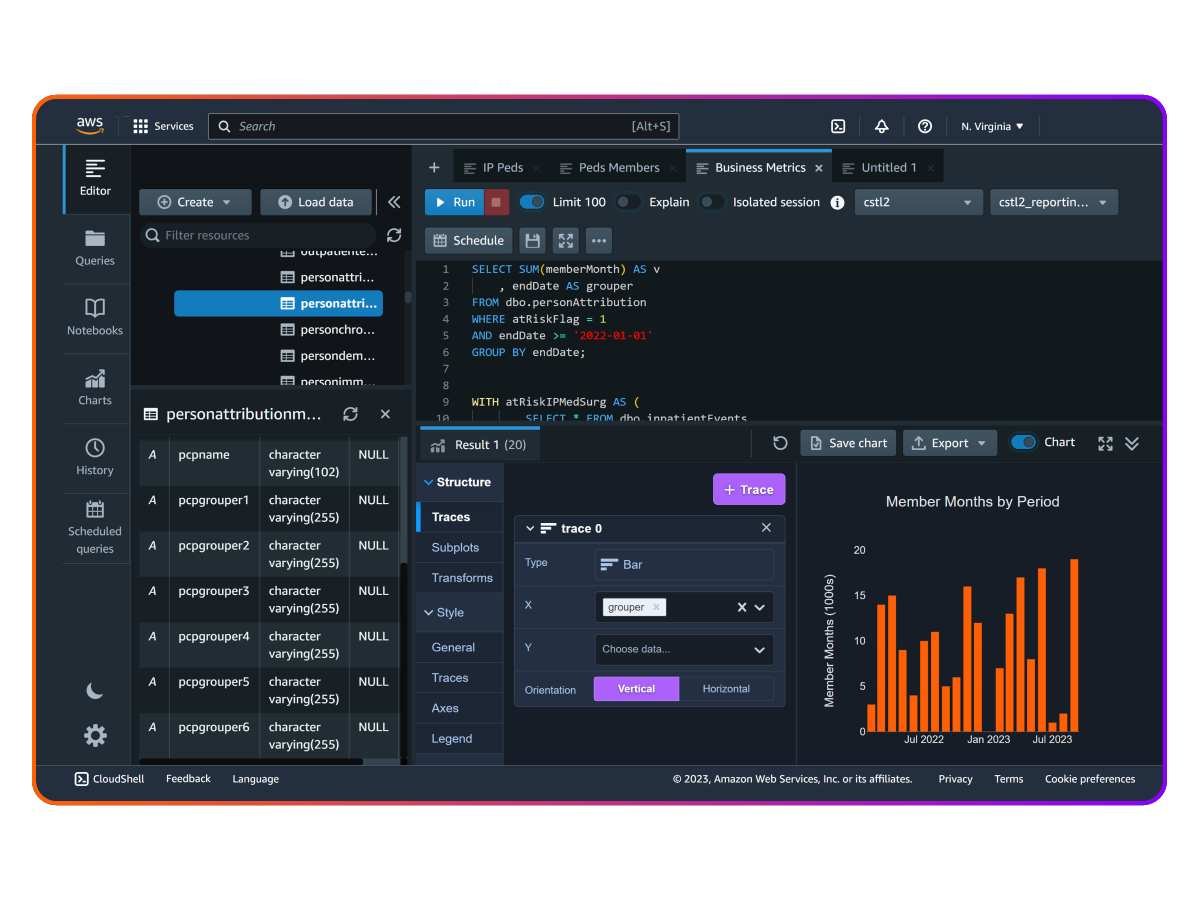This screenshot has width=1200, height=900.
Task: Click the notifications bell icon
Action: pos(881,126)
